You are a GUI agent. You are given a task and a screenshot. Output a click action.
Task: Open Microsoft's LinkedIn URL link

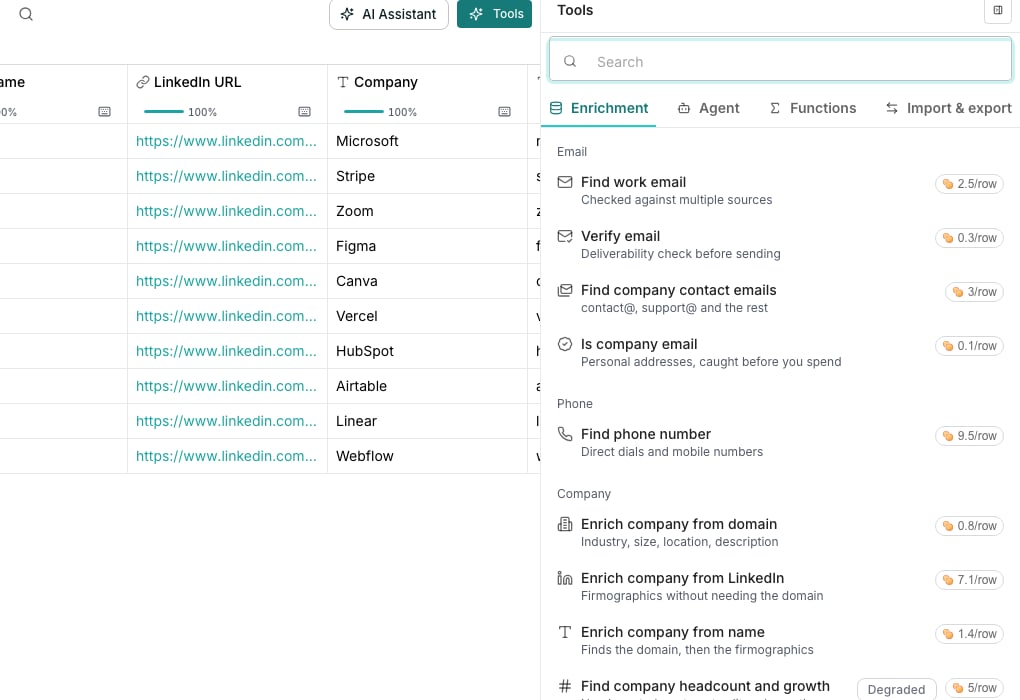(226, 141)
